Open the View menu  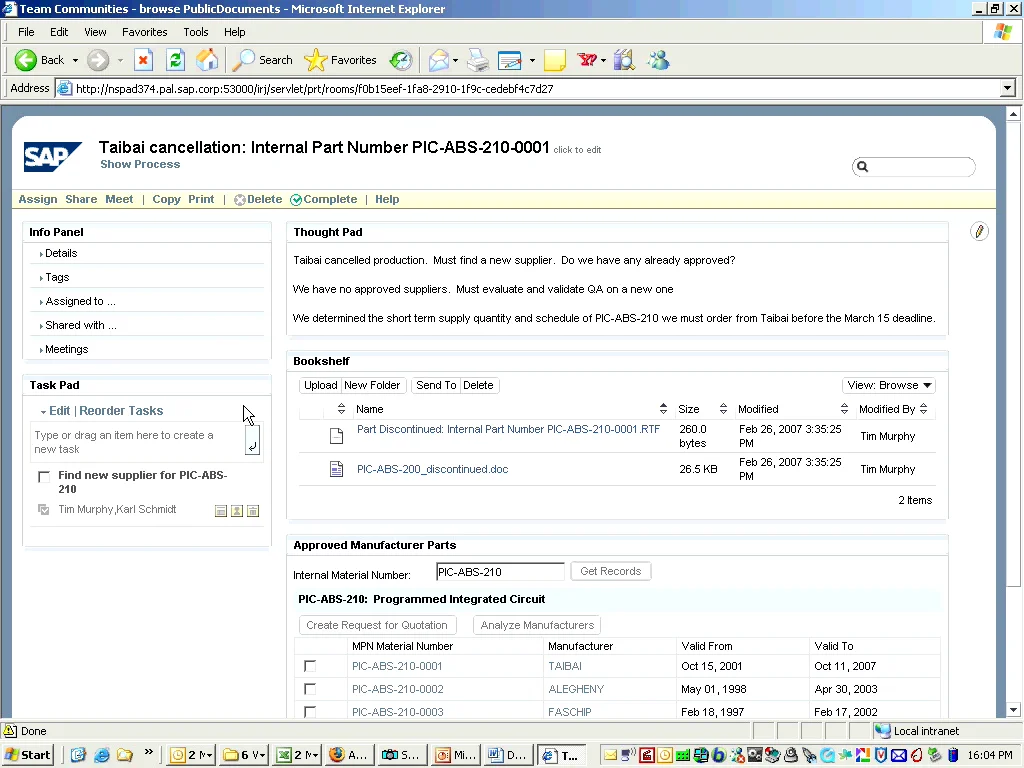(x=95, y=32)
